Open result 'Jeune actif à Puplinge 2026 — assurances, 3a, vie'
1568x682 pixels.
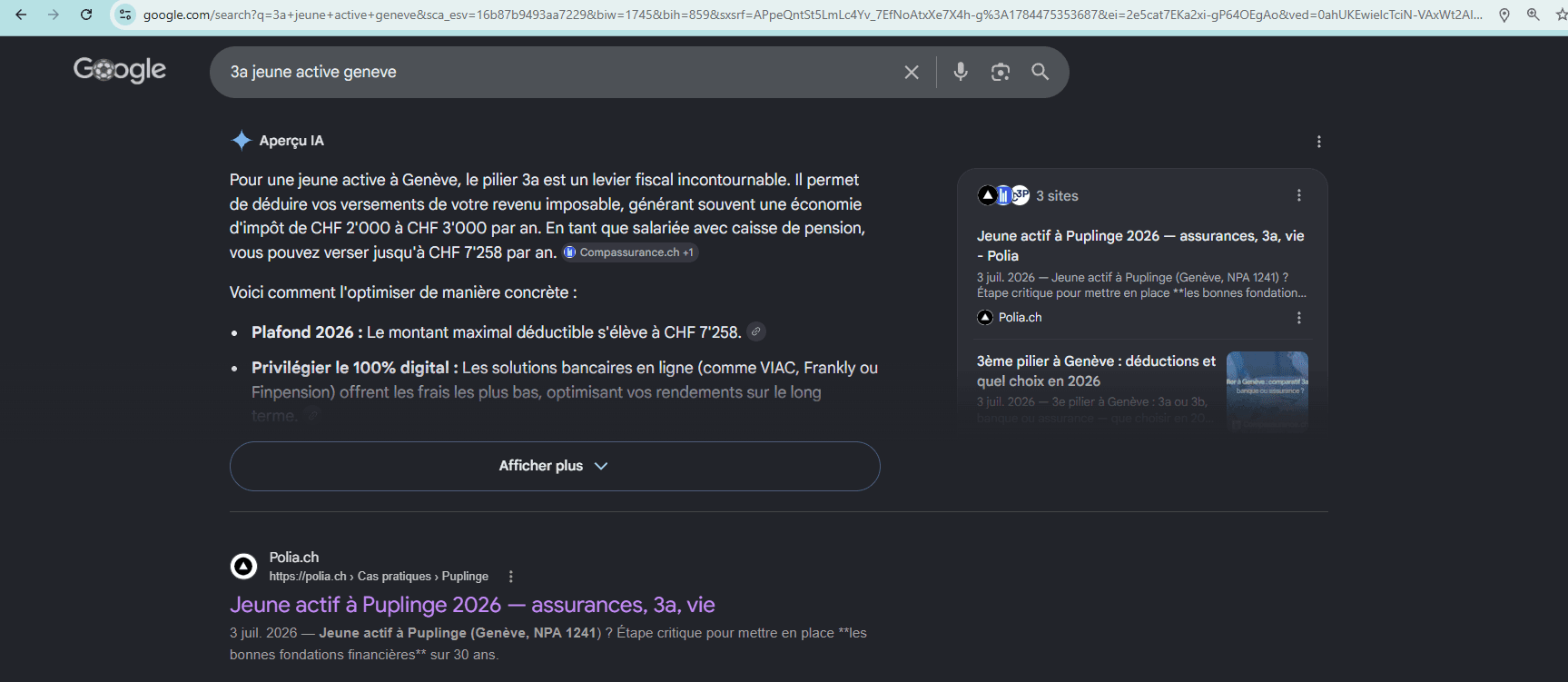[472, 605]
